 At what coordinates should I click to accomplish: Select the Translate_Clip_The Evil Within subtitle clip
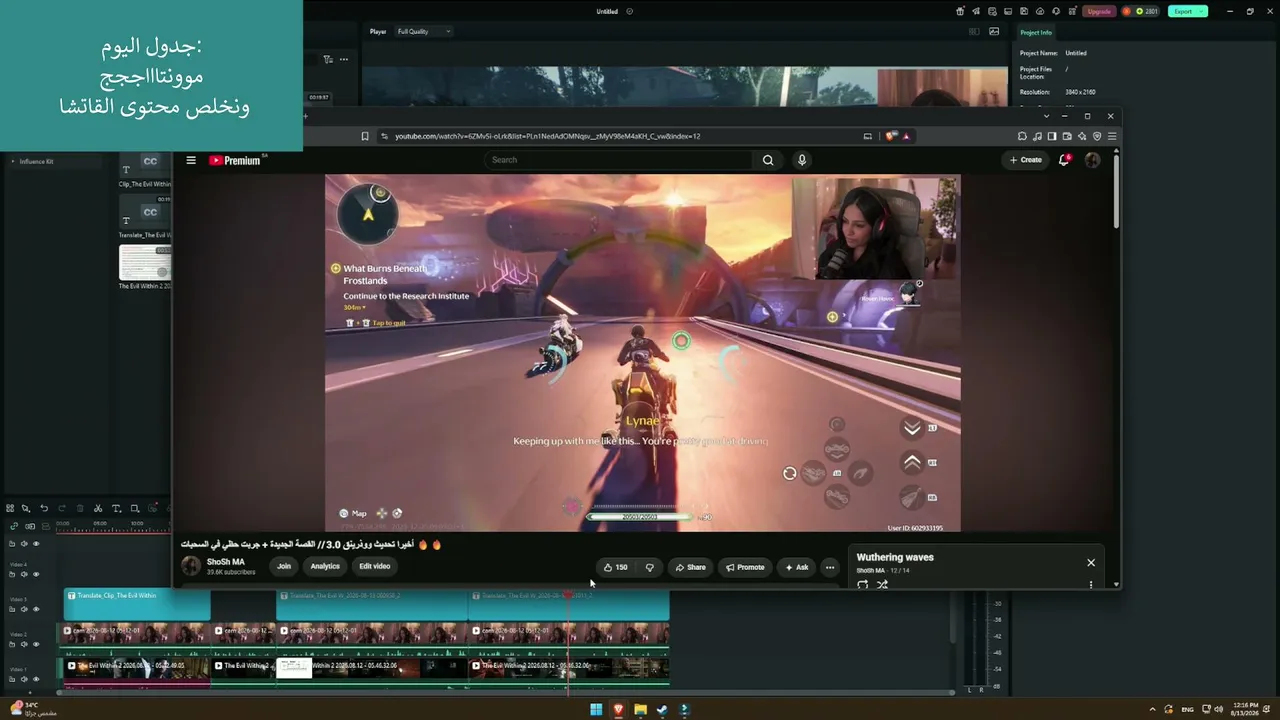[x=137, y=604]
